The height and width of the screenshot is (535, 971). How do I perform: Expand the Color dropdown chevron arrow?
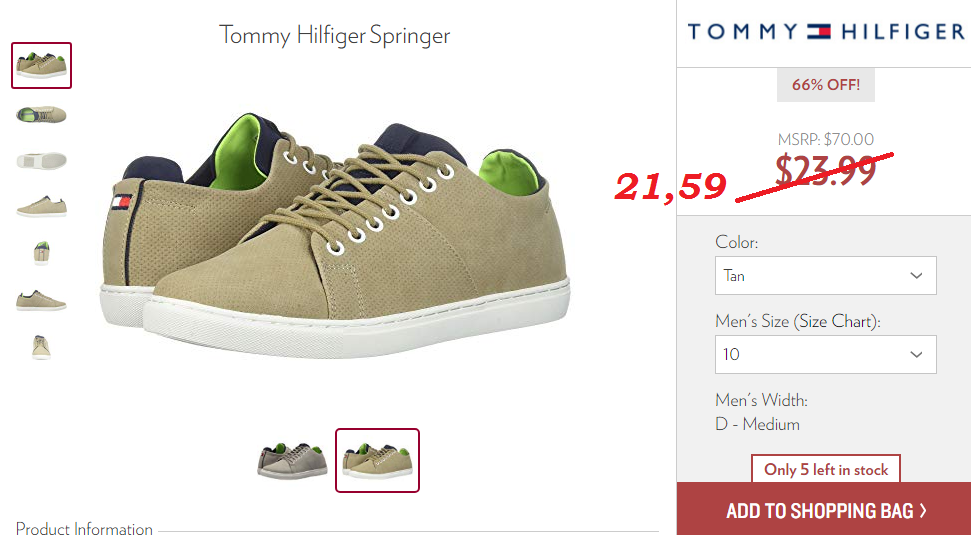916,276
